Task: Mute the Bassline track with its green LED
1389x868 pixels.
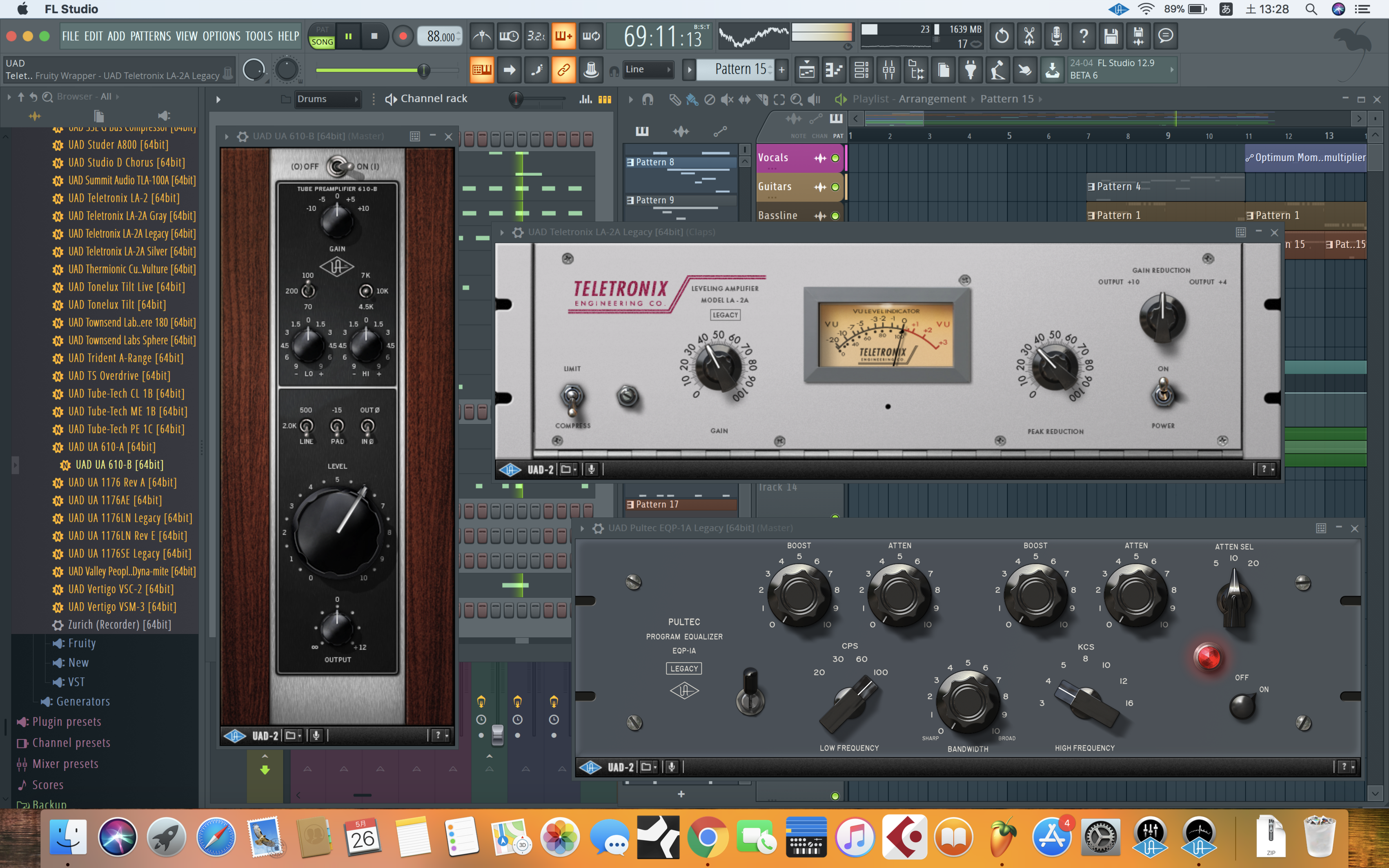Action: coord(835,216)
